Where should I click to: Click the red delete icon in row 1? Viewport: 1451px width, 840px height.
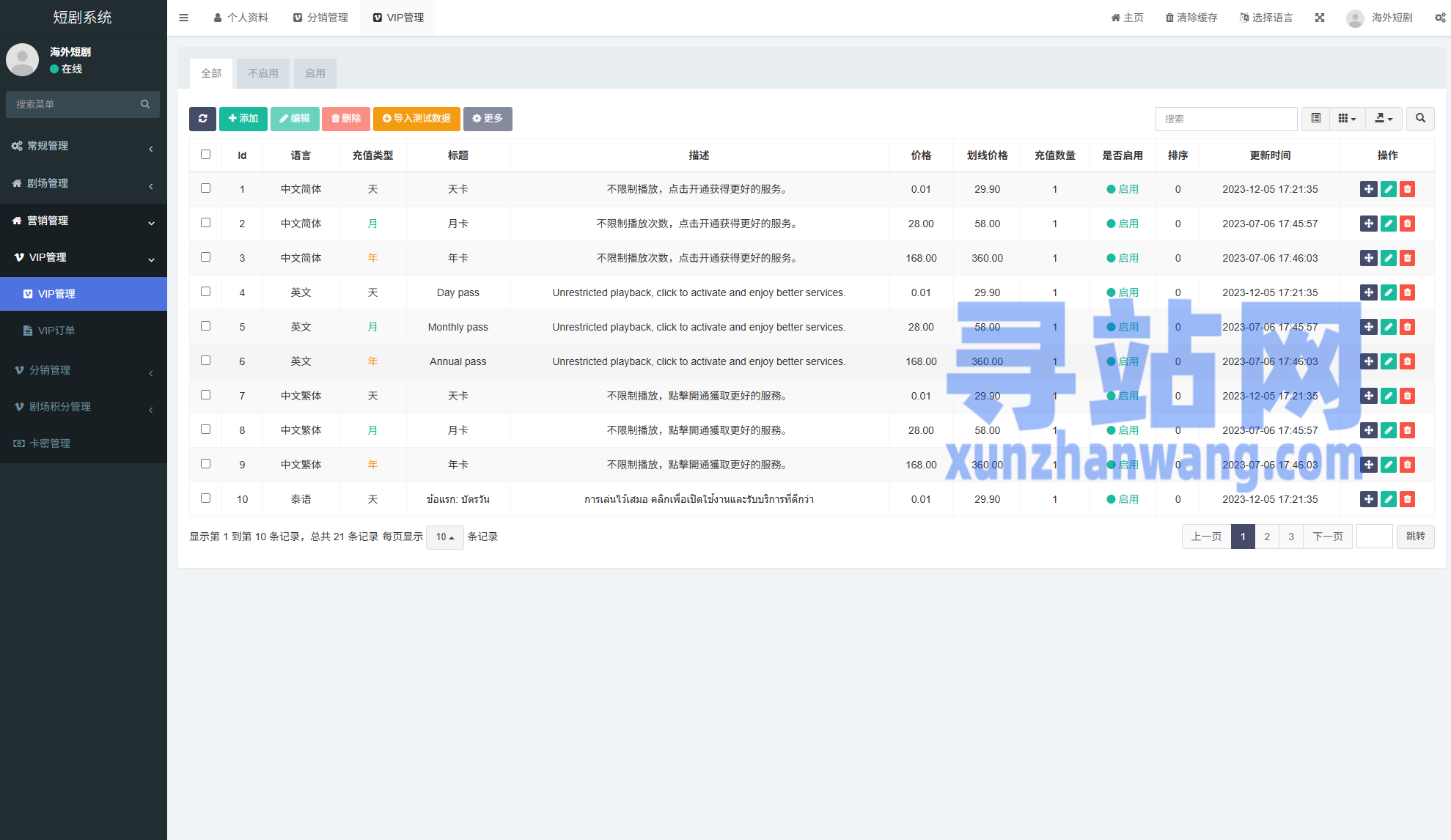click(1407, 189)
